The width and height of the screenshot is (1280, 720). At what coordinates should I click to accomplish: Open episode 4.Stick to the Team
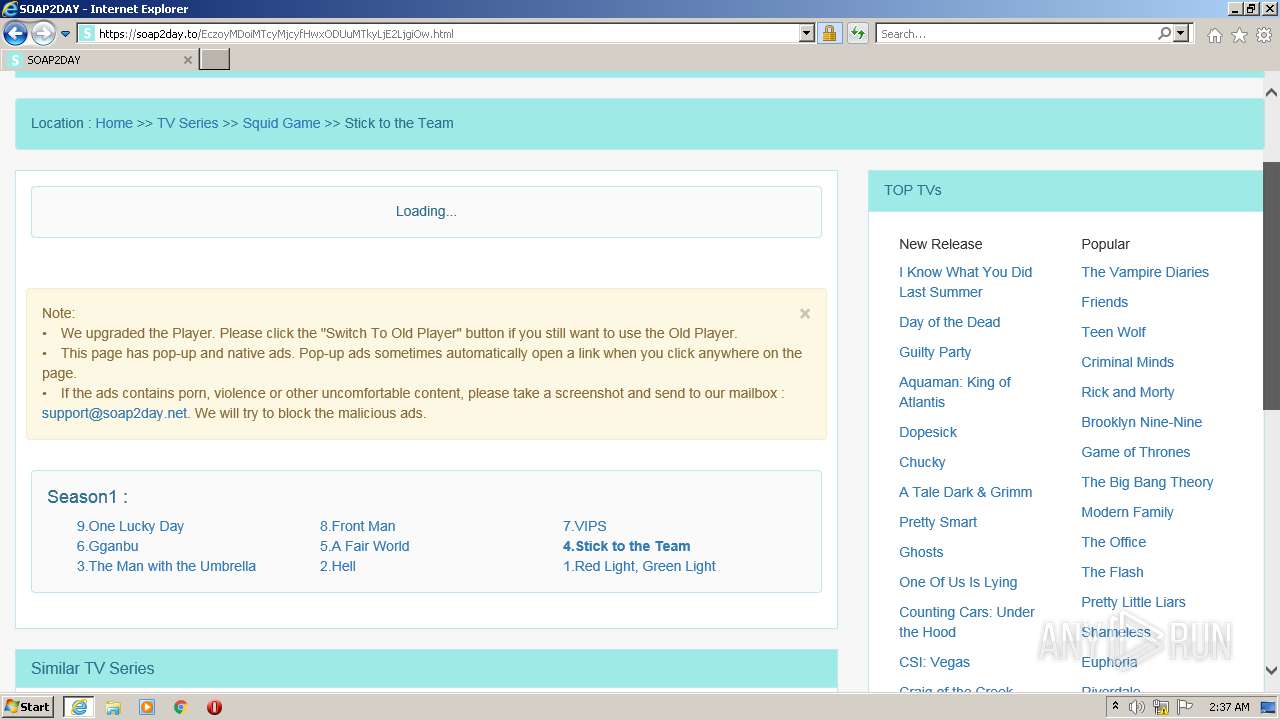pos(626,546)
